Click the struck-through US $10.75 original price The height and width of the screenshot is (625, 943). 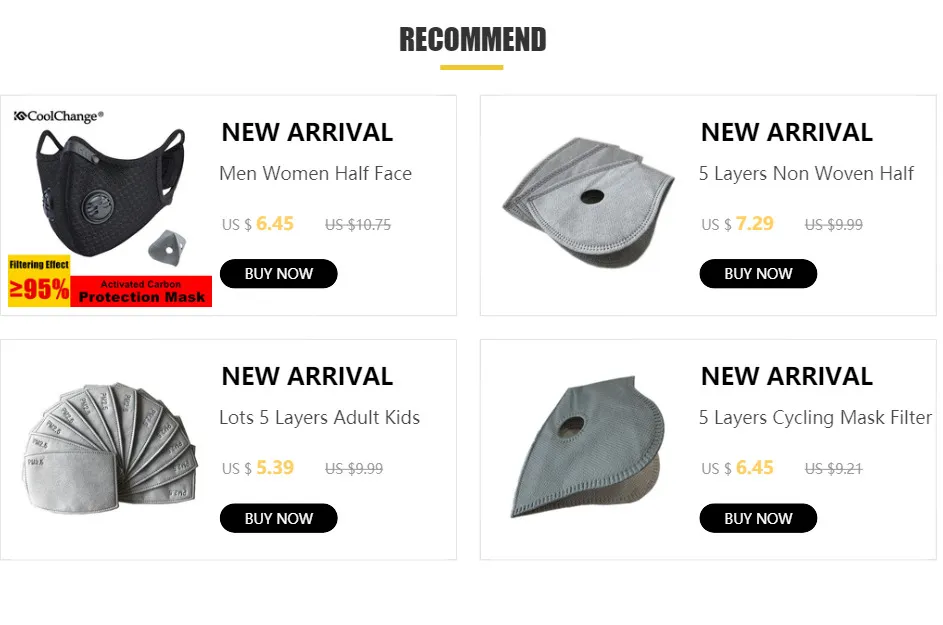pyautogui.click(x=358, y=225)
